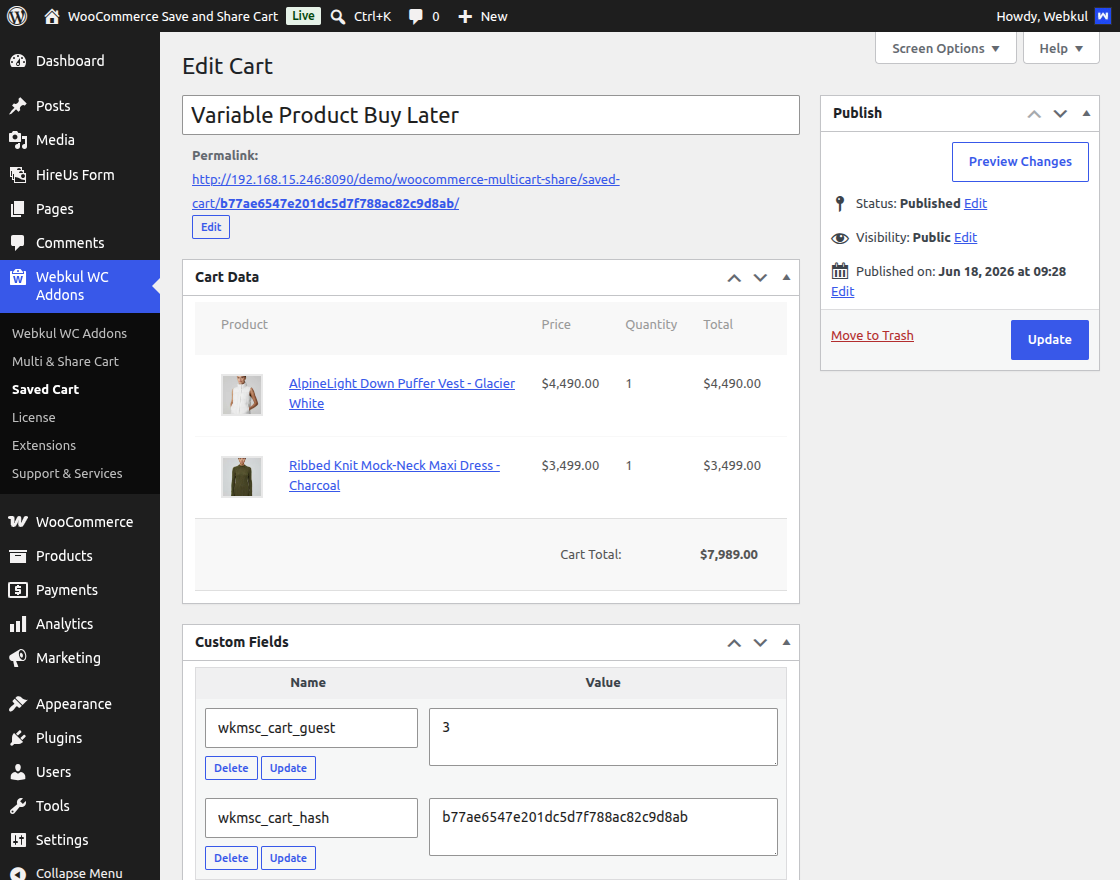Open Dashboard from sidebar icon
Image resolution: width=1120 pixels, height=880 pixels.
[x=18, y=61]
